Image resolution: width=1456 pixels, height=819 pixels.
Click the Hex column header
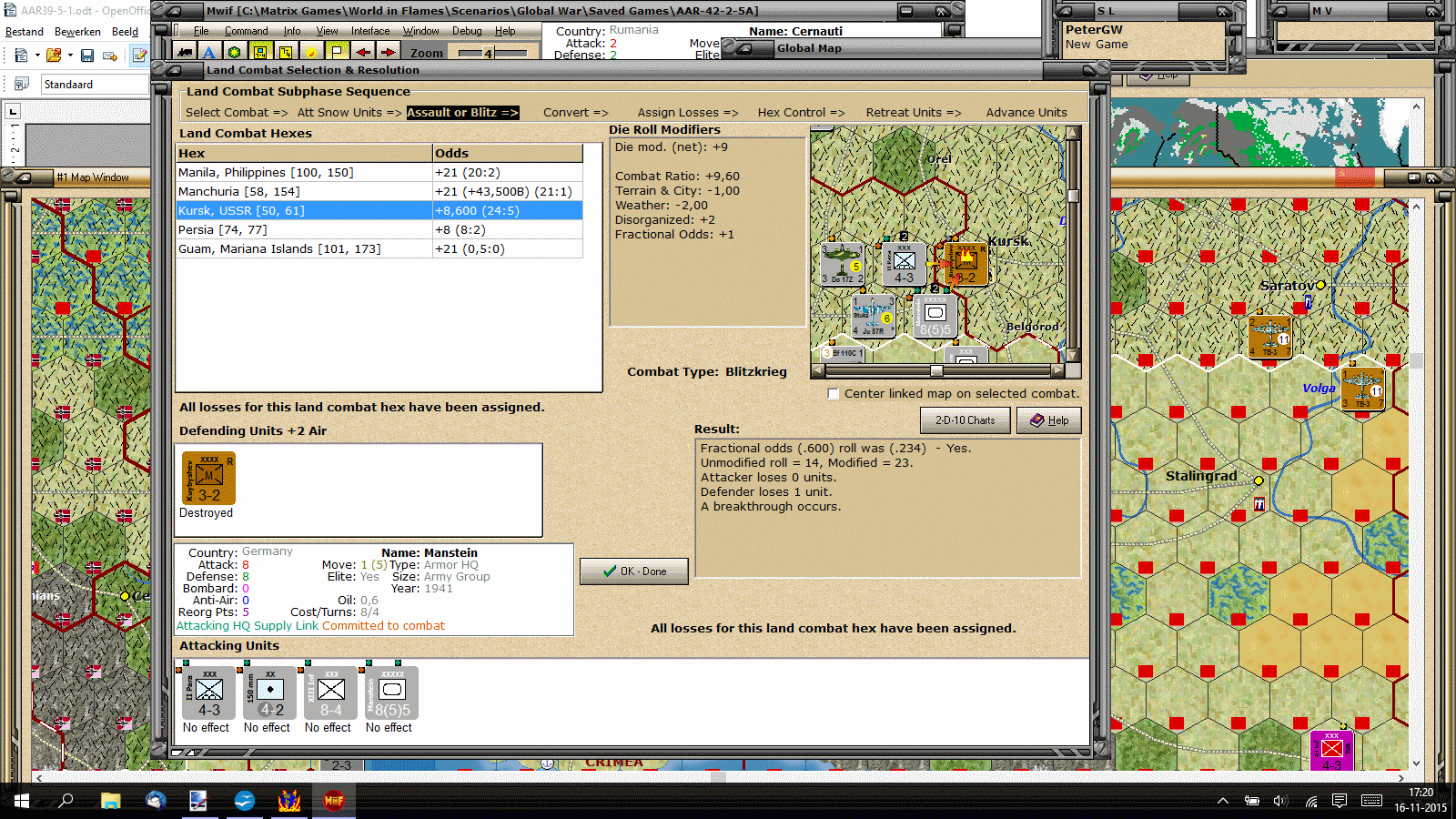tap(304, 153)
